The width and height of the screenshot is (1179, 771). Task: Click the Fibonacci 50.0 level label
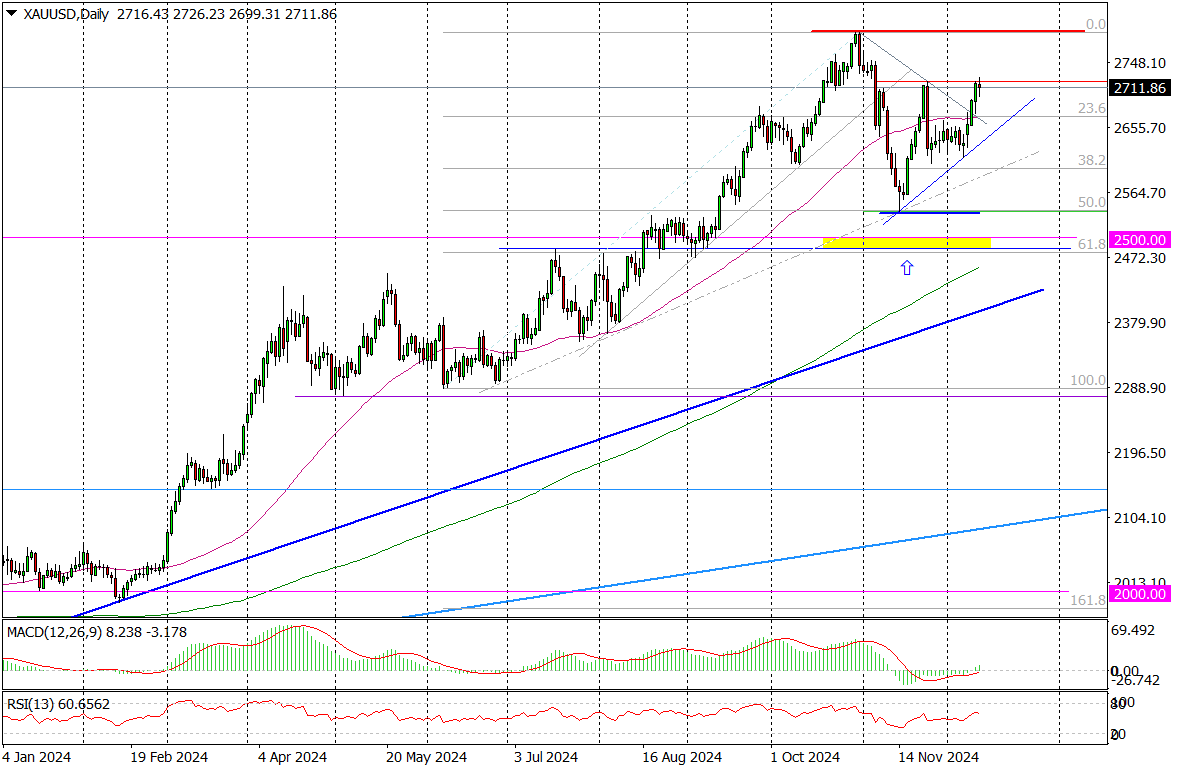(x=1092, y=202)
